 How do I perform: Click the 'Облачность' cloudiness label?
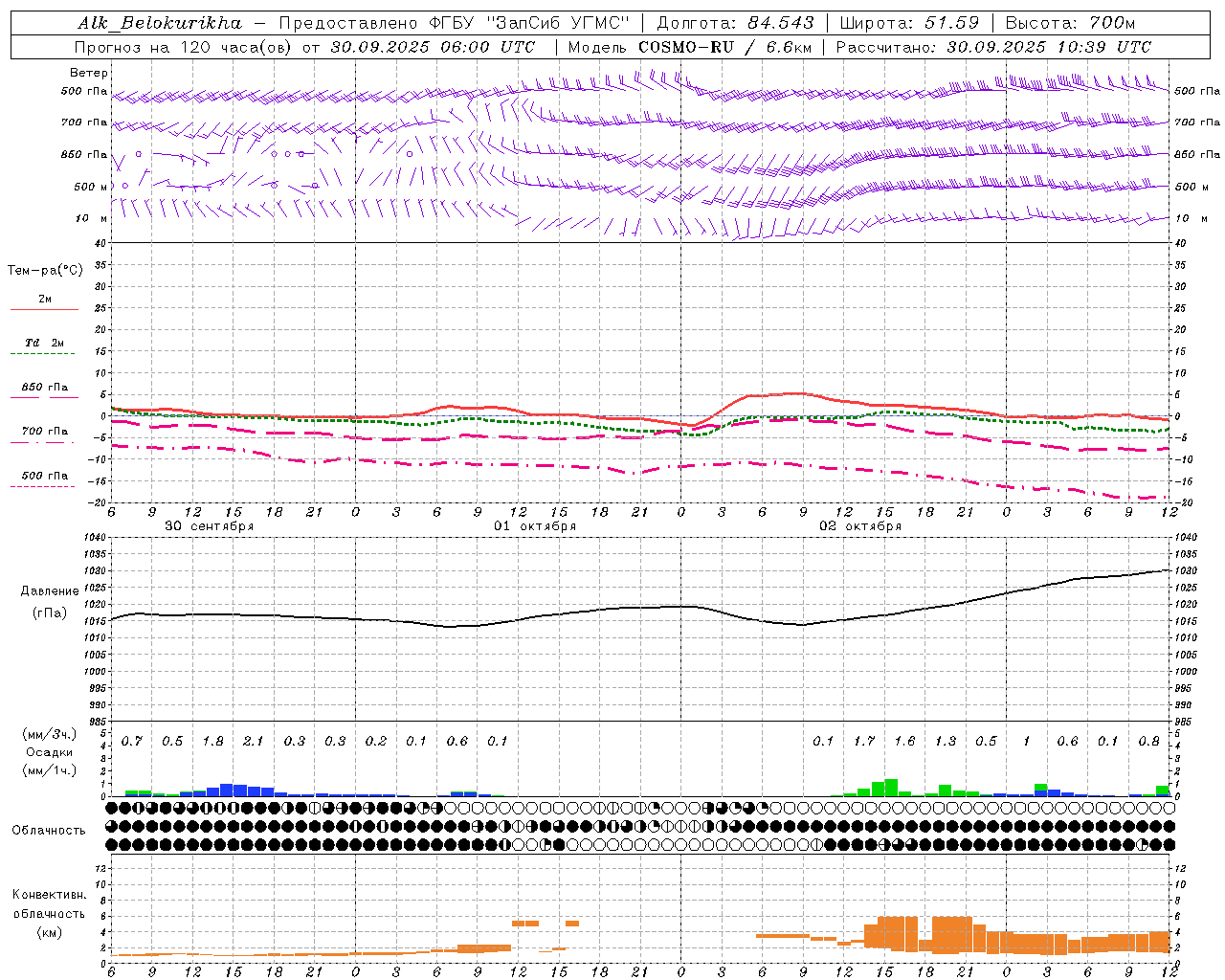tap(49, 831)
